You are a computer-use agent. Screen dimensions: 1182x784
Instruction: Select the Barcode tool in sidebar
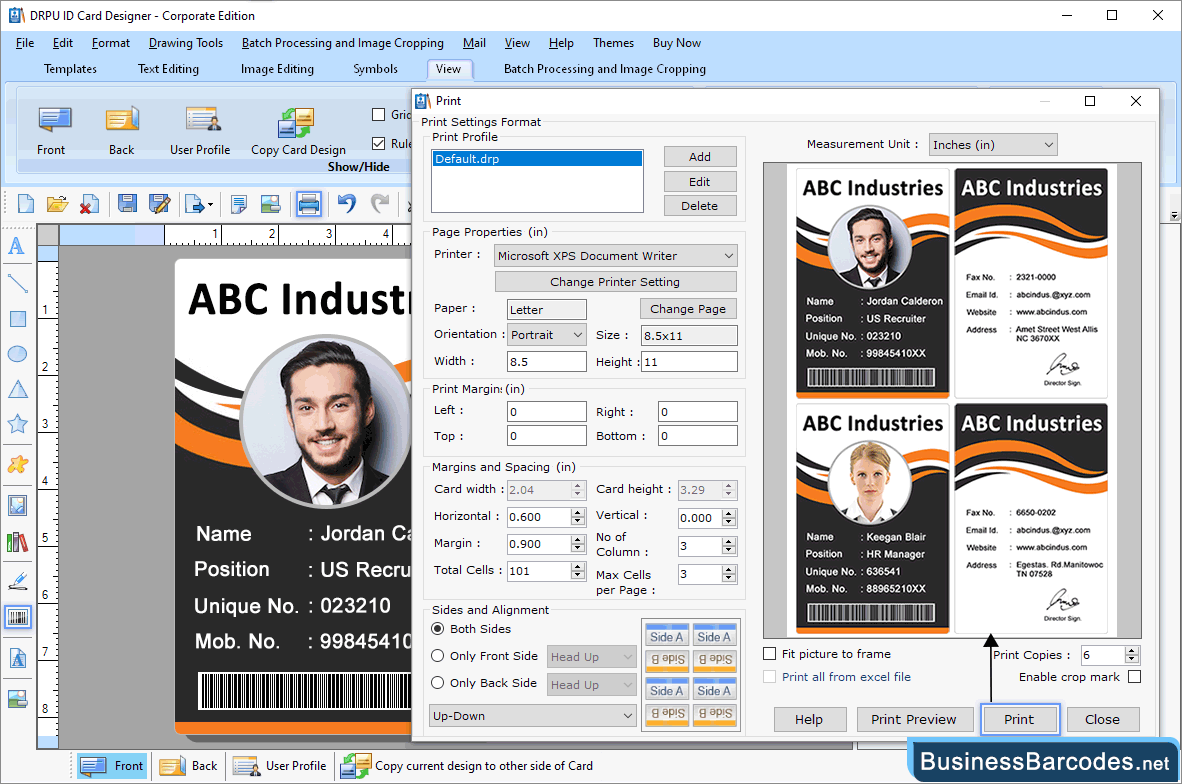coord(17,618)
